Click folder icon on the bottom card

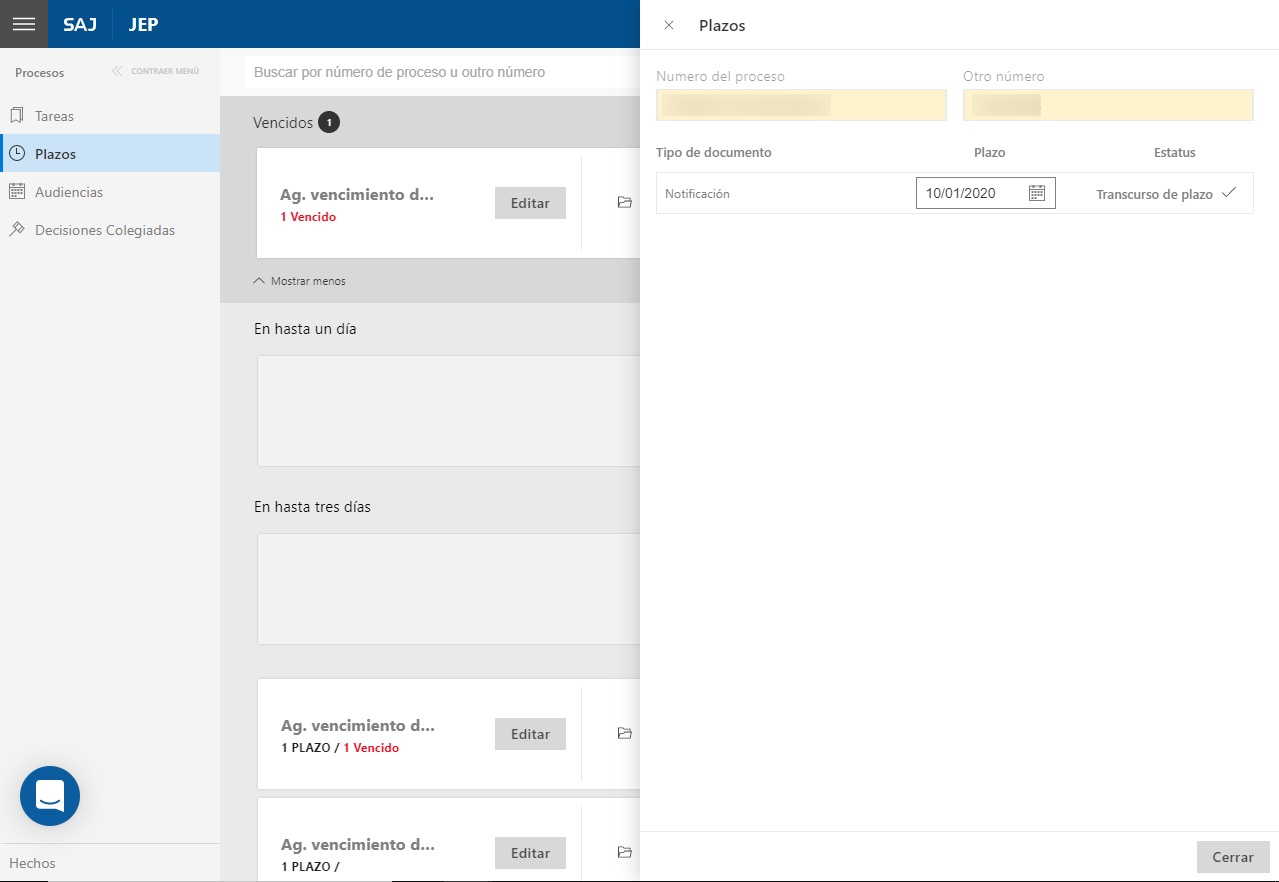[x=625, y=853]
